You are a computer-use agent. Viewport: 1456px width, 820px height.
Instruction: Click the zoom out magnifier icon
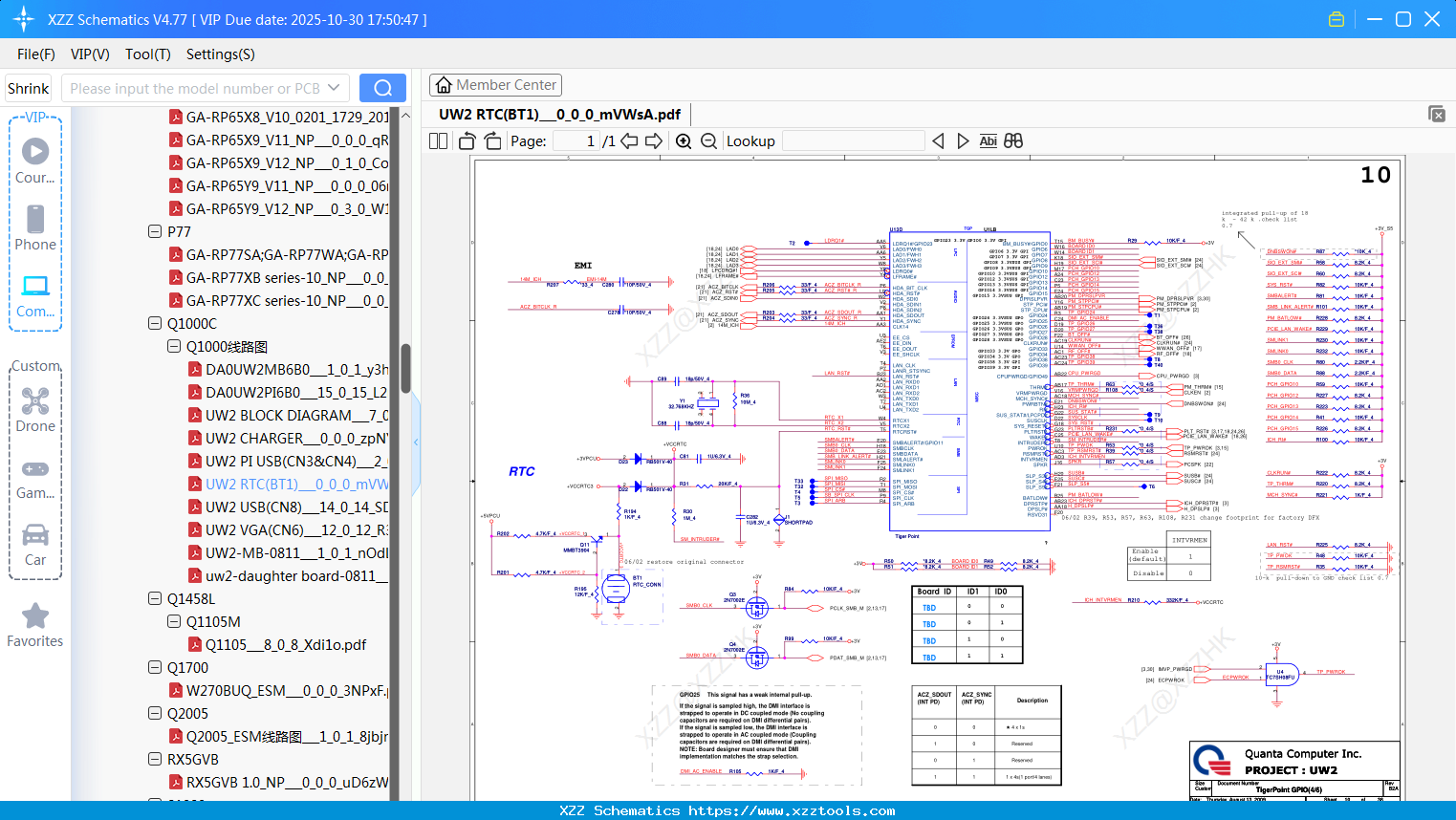[x=708, y=141]
